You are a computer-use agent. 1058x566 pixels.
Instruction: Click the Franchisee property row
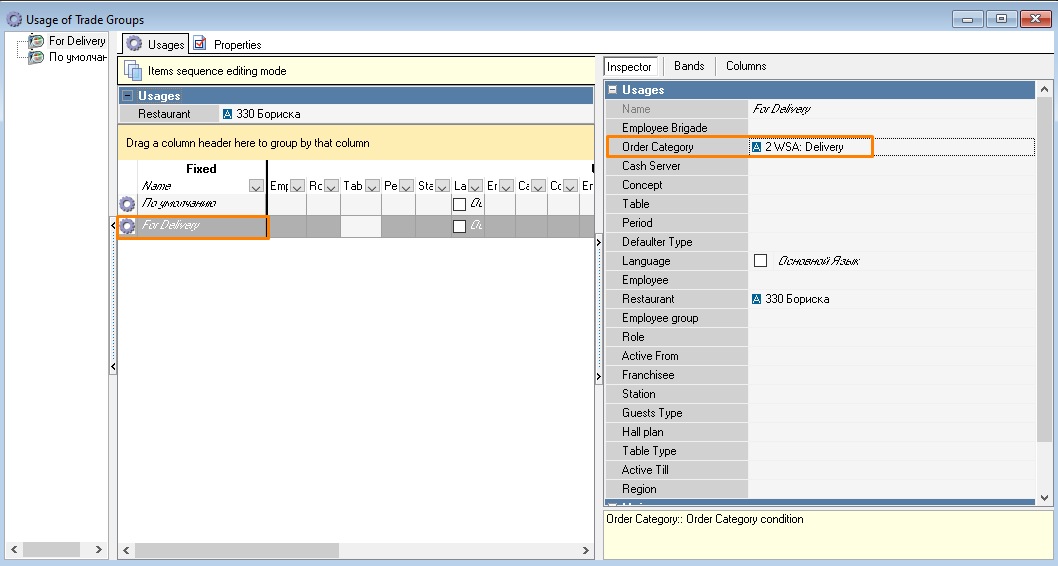tap(820, 374)
